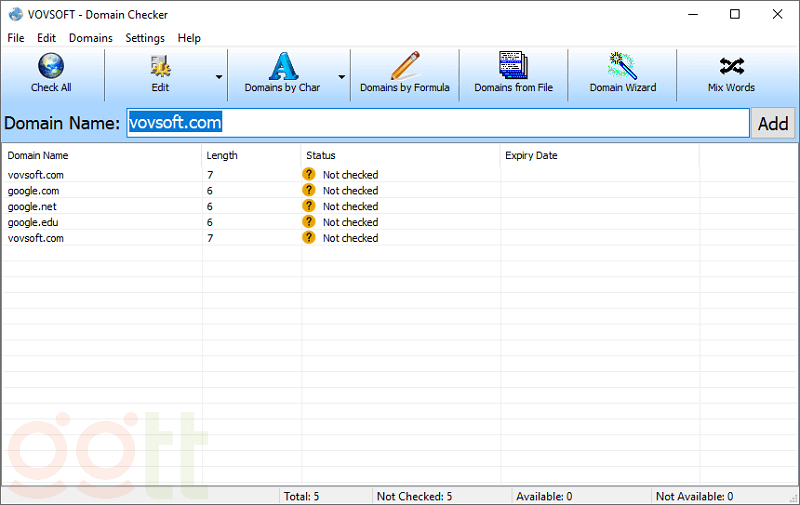Launch Domains by Char generator
This screenshot has height=505, width=800.
point(282,74)
